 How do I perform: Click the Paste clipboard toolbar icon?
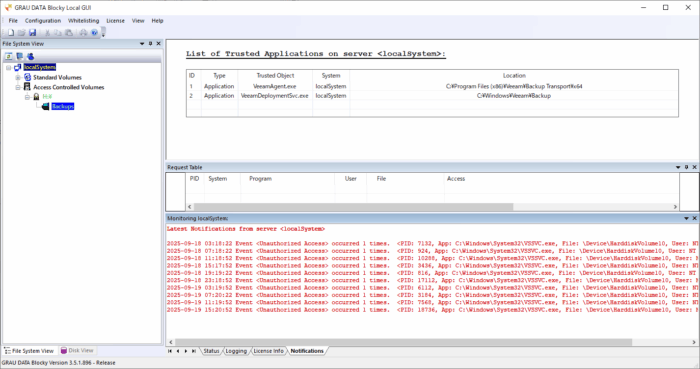69,33
